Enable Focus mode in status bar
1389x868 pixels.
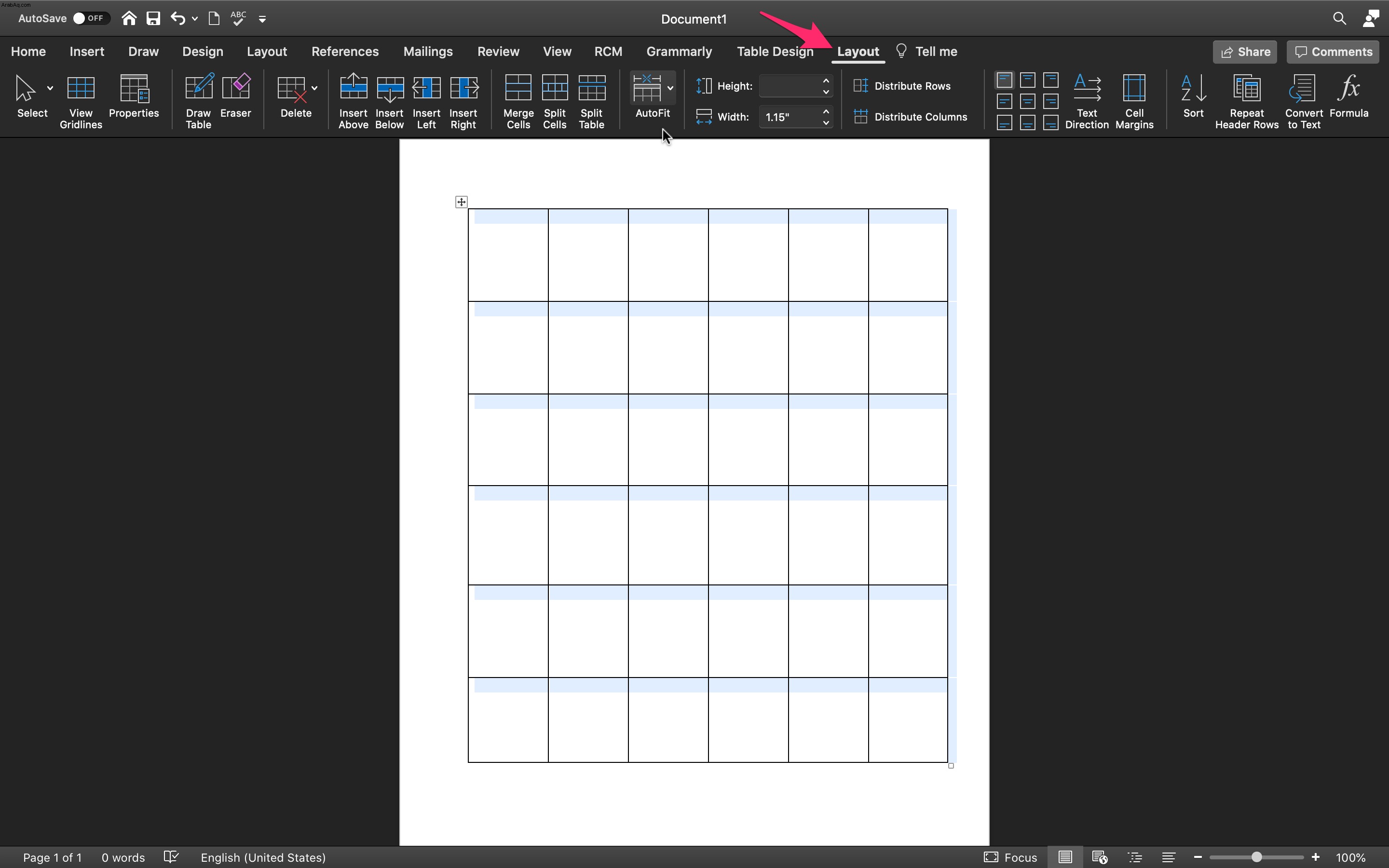tap(1010, 857)
